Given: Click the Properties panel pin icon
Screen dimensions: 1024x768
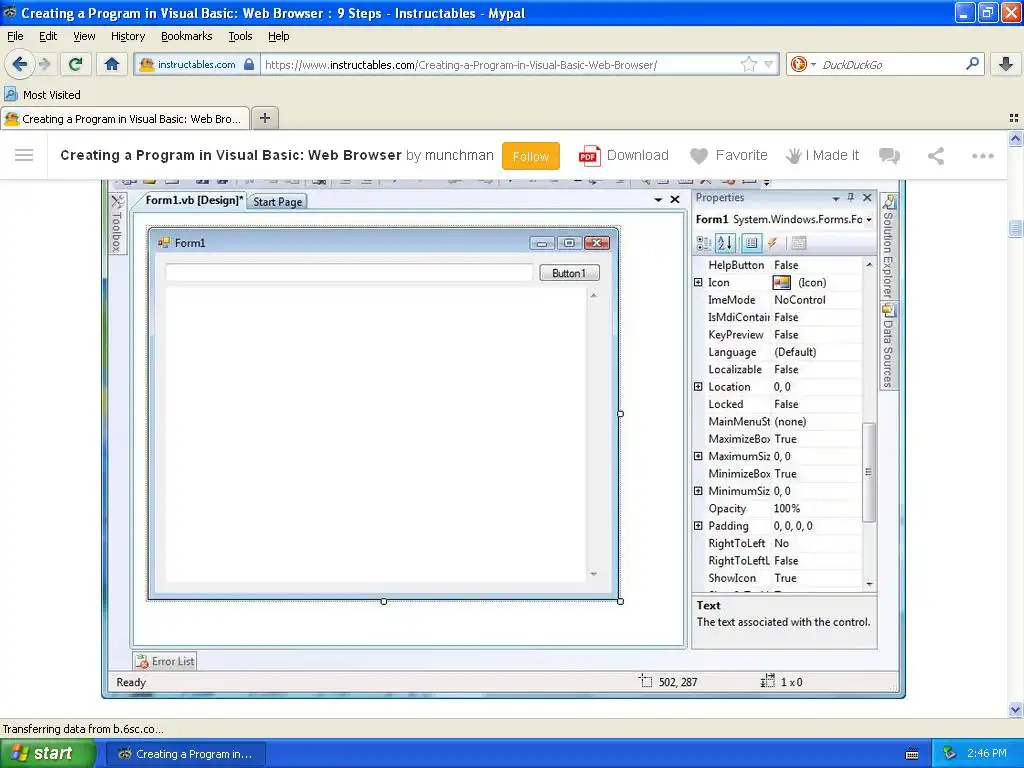Looking at the screenshot, I should coord(850,197).
